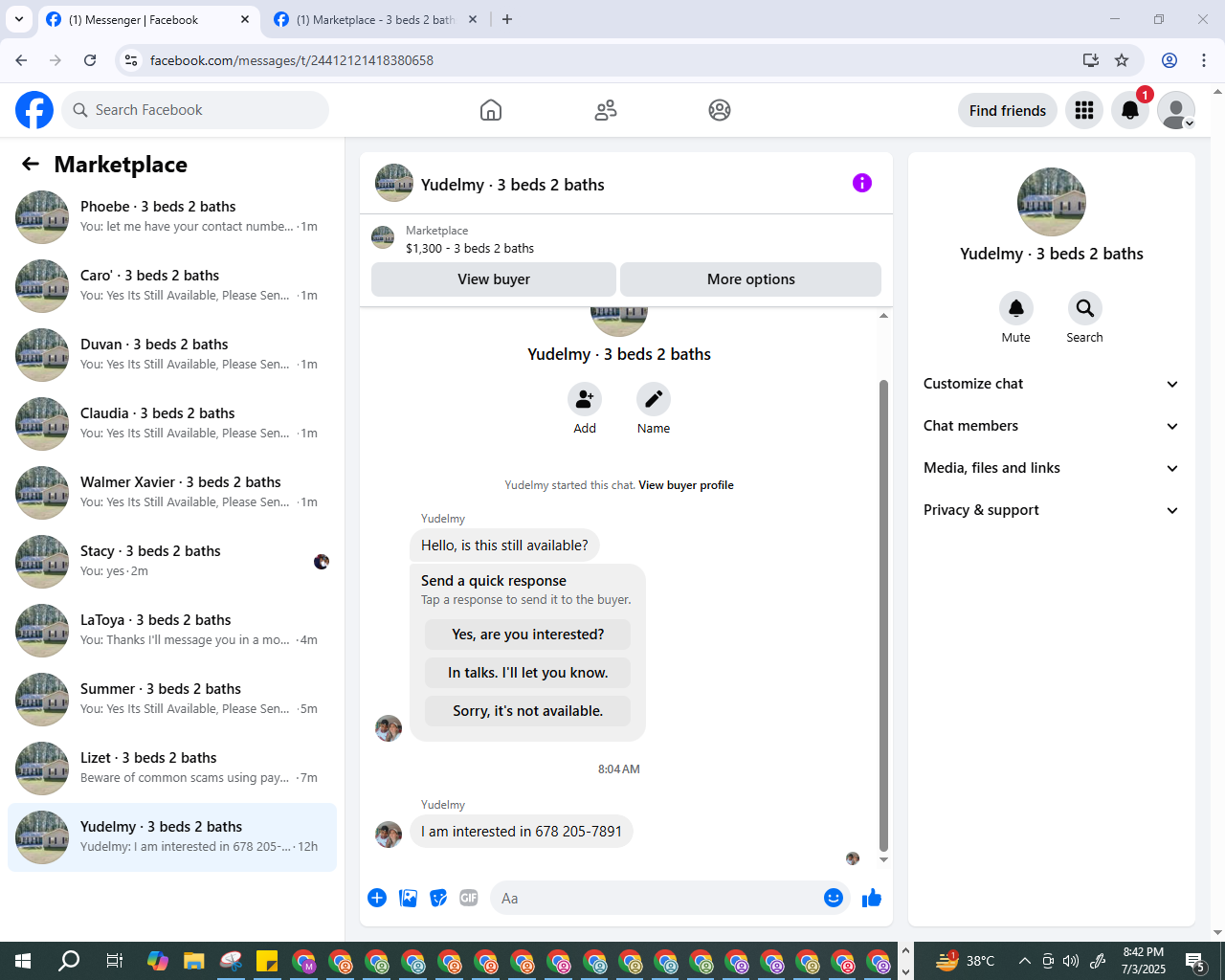Screen dimensions: 1225x980
Task: Click the Find friends button
Action: 1008,111
